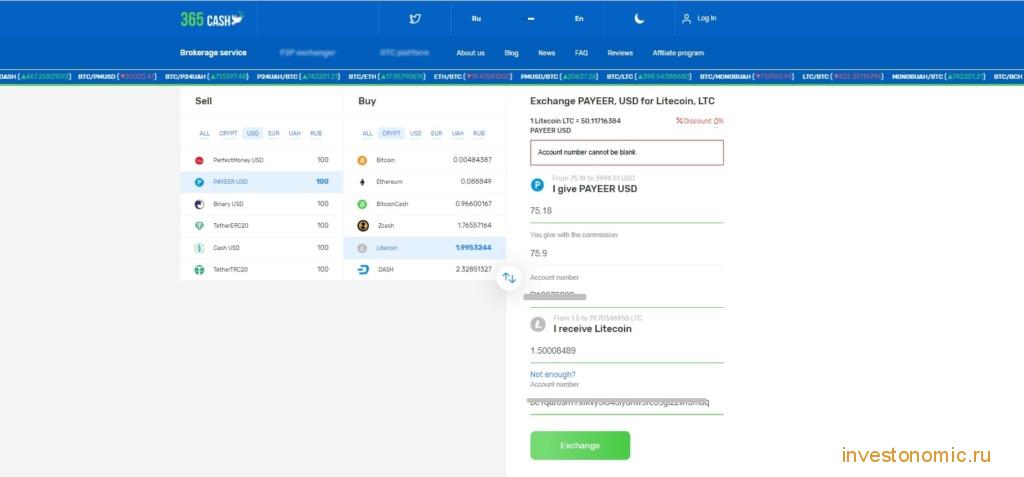Image resolution: width=1024 pixels, height=477 pixels.
Task: Select Zcash row label
Action: [386, 225]
